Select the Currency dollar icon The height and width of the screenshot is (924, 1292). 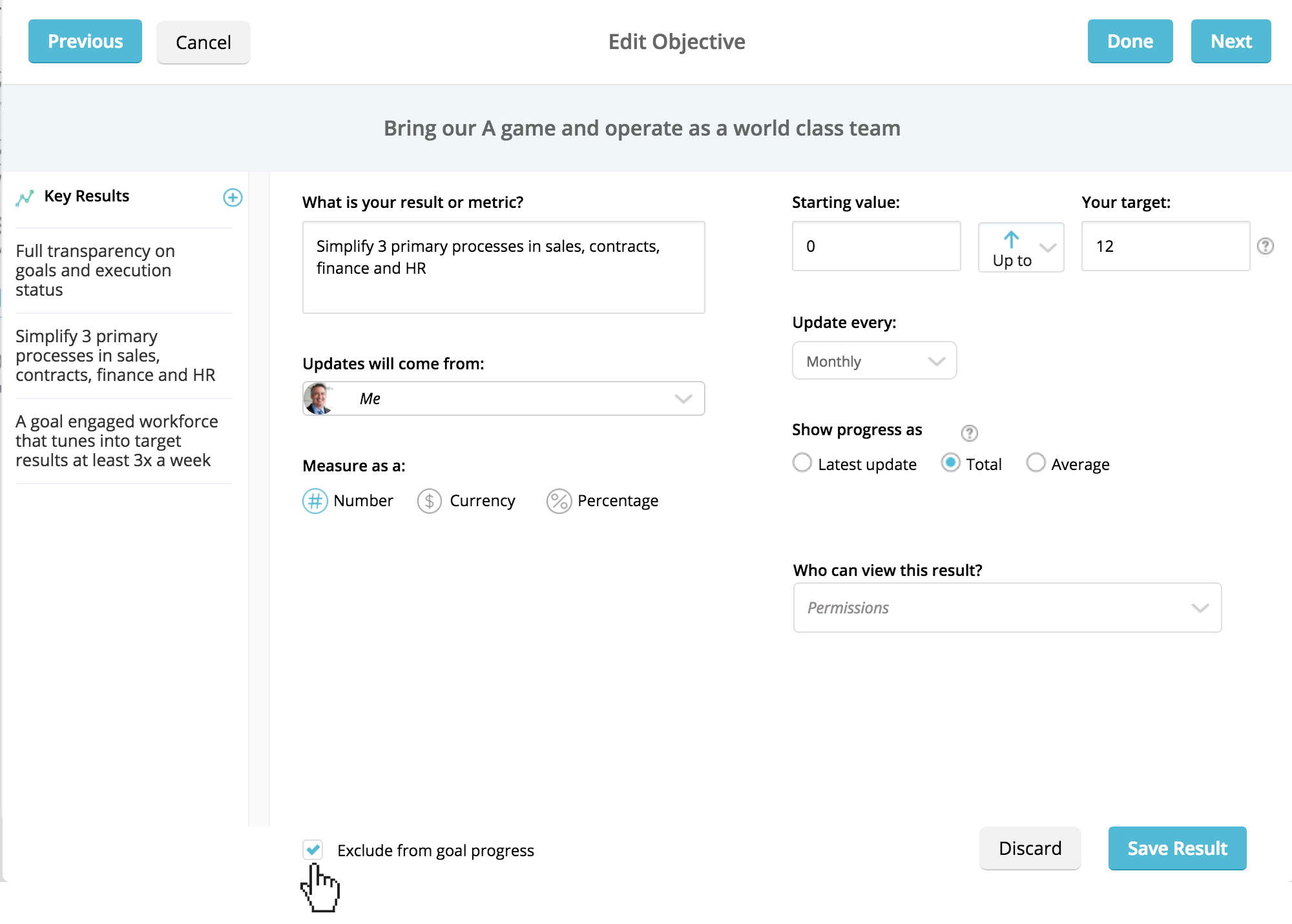[430, 501]
